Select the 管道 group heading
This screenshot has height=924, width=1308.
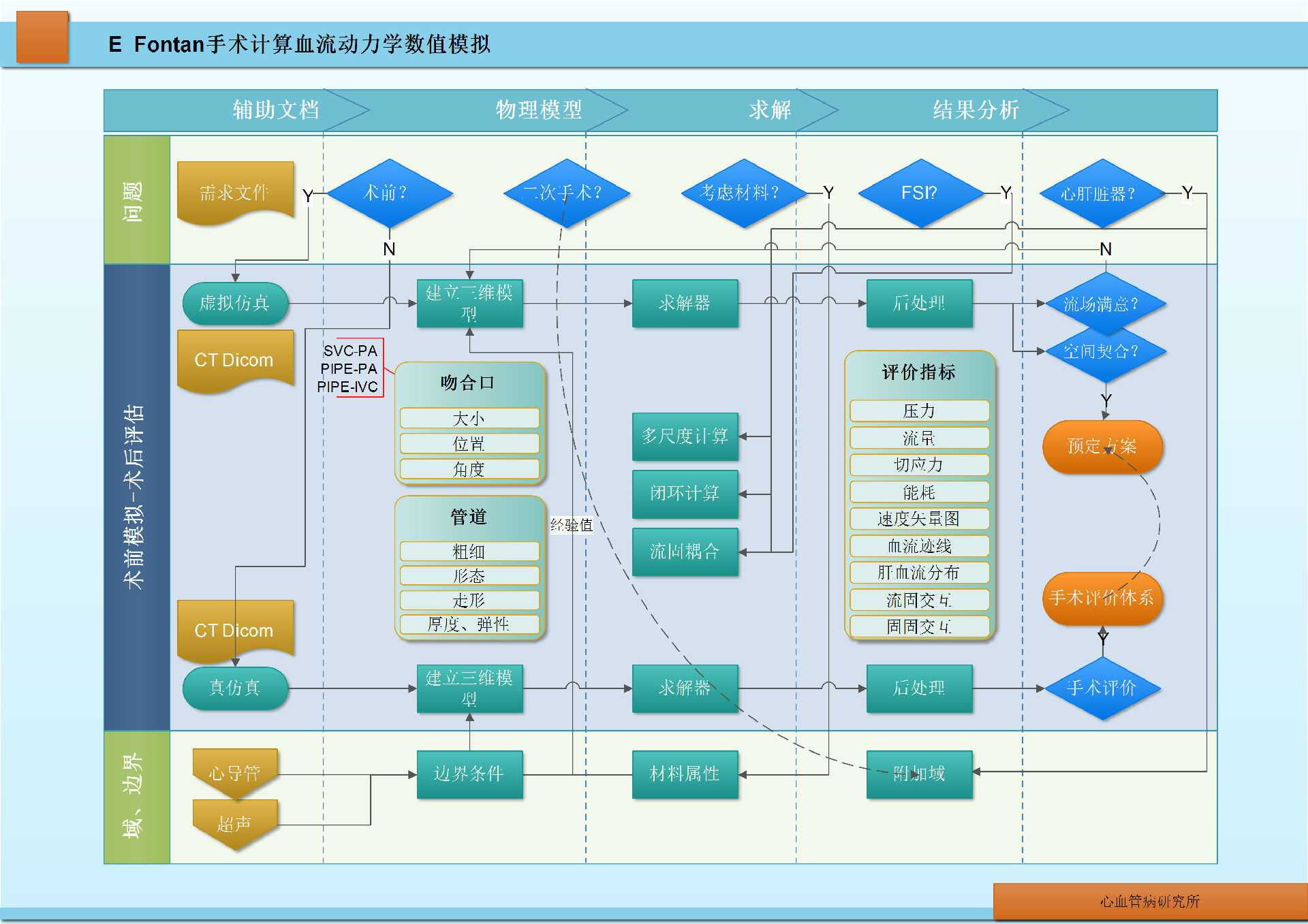point(469,517)
